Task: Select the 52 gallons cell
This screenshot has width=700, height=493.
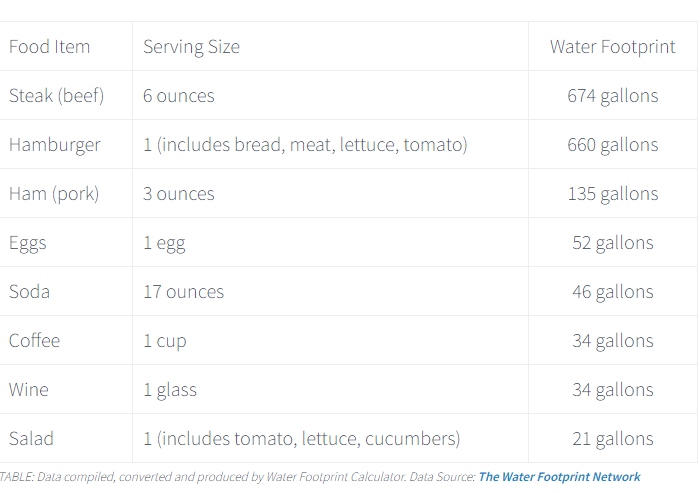Action: pos(612,243)
